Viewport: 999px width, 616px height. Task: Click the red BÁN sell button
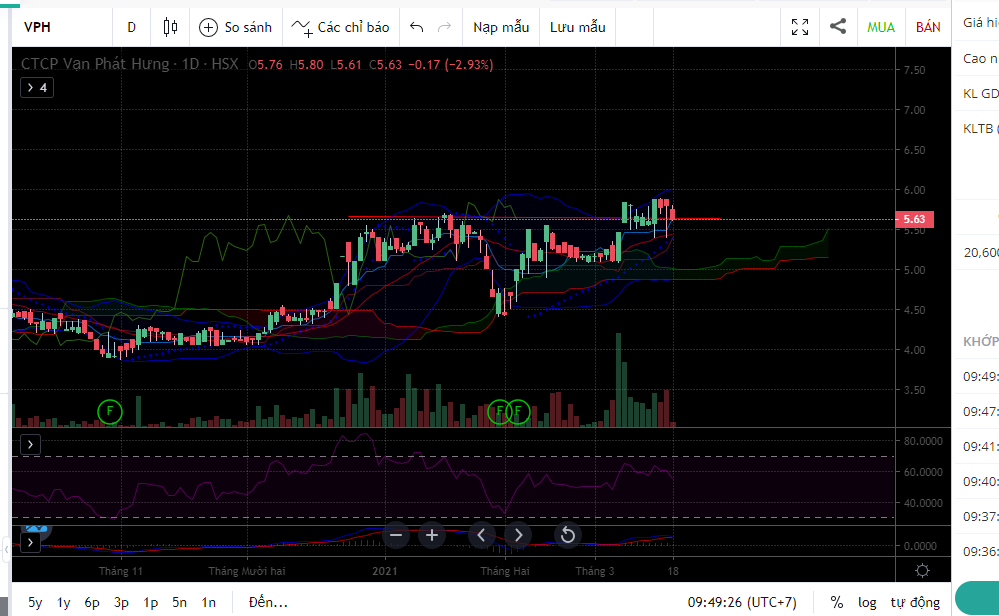point(928,27)
